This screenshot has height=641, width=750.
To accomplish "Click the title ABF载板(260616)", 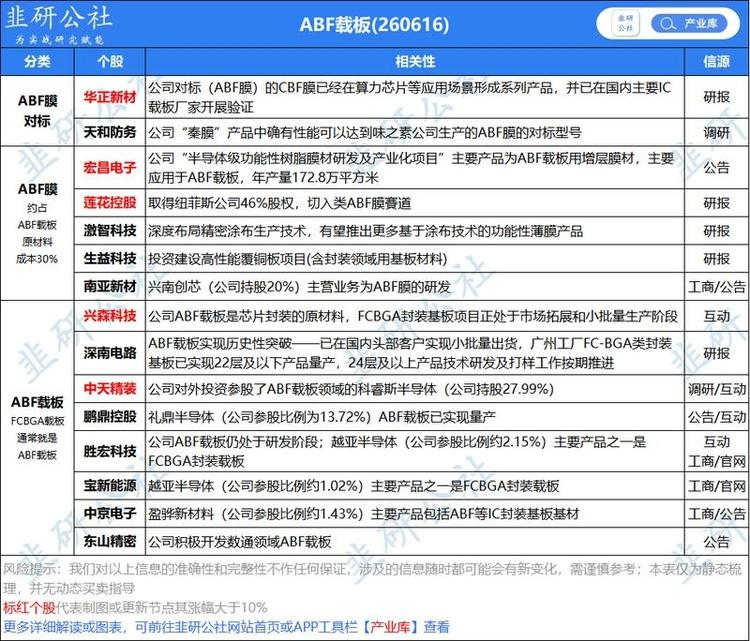I will click(375, 24).
